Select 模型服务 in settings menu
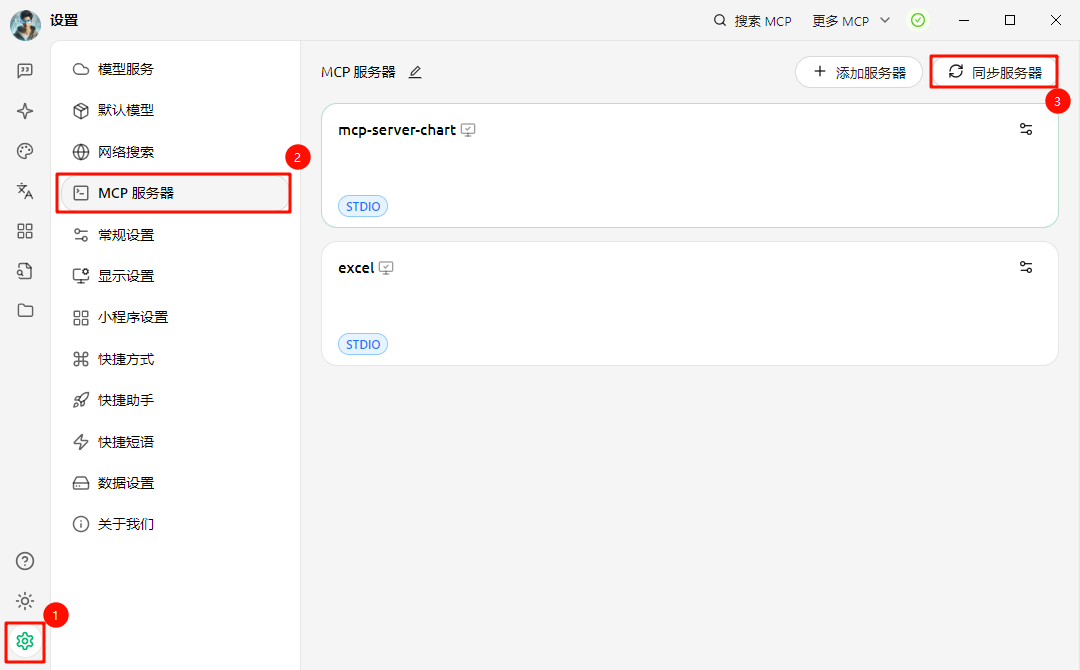 click(x=126, y=69)
